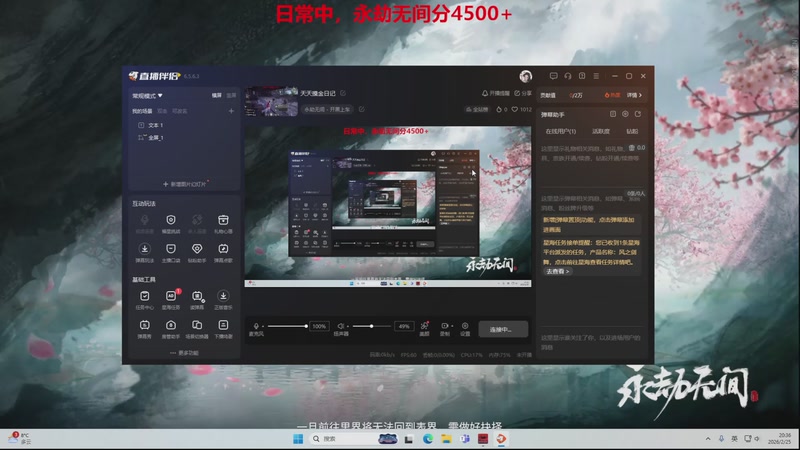Switch to the 钻粉 tab

click(x=632, y=131)
